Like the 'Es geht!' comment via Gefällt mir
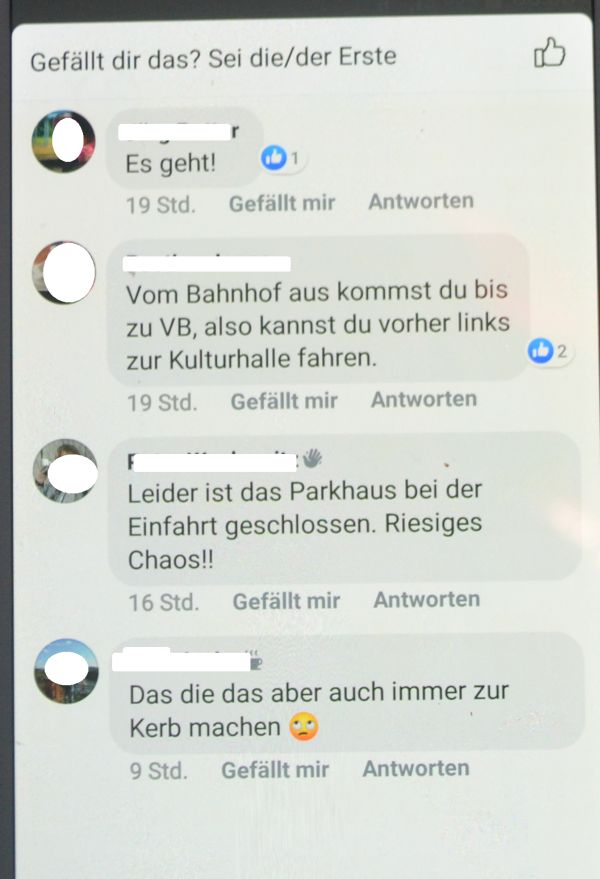Viewport: 600px width, 879px height. [282, 203]
